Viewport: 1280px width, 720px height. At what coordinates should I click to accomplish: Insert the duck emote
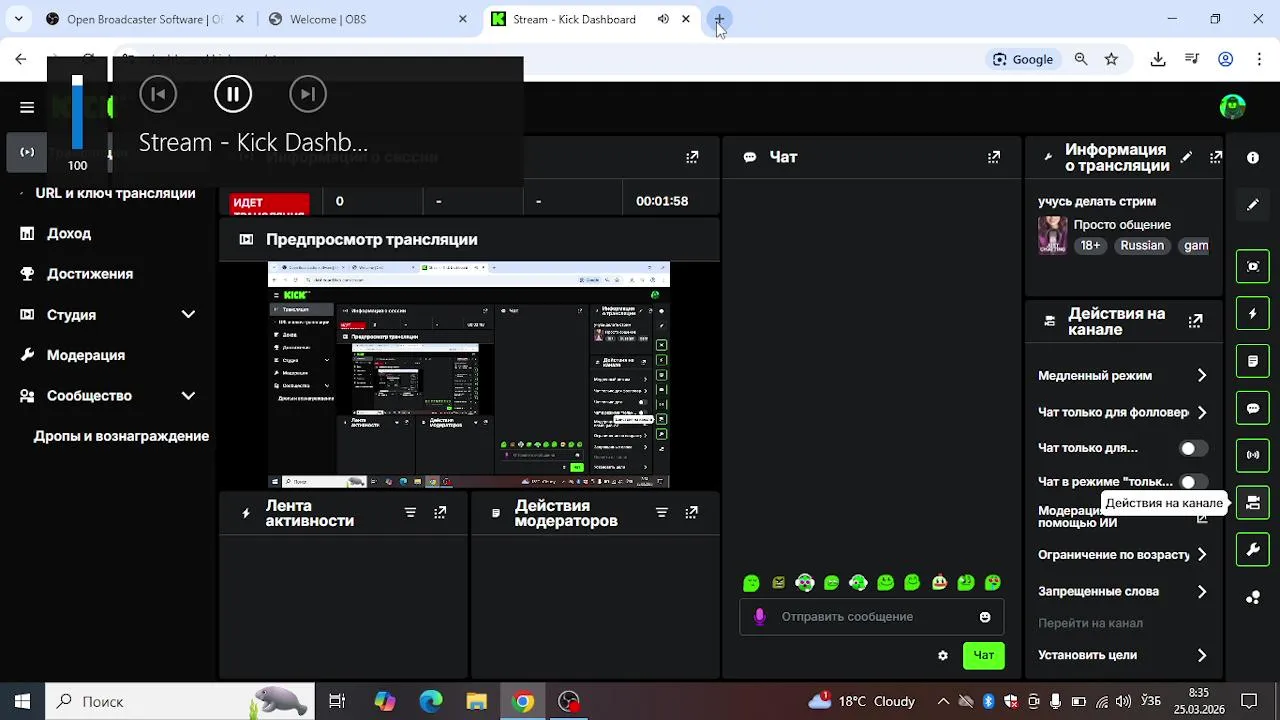[x=939, y=582]
